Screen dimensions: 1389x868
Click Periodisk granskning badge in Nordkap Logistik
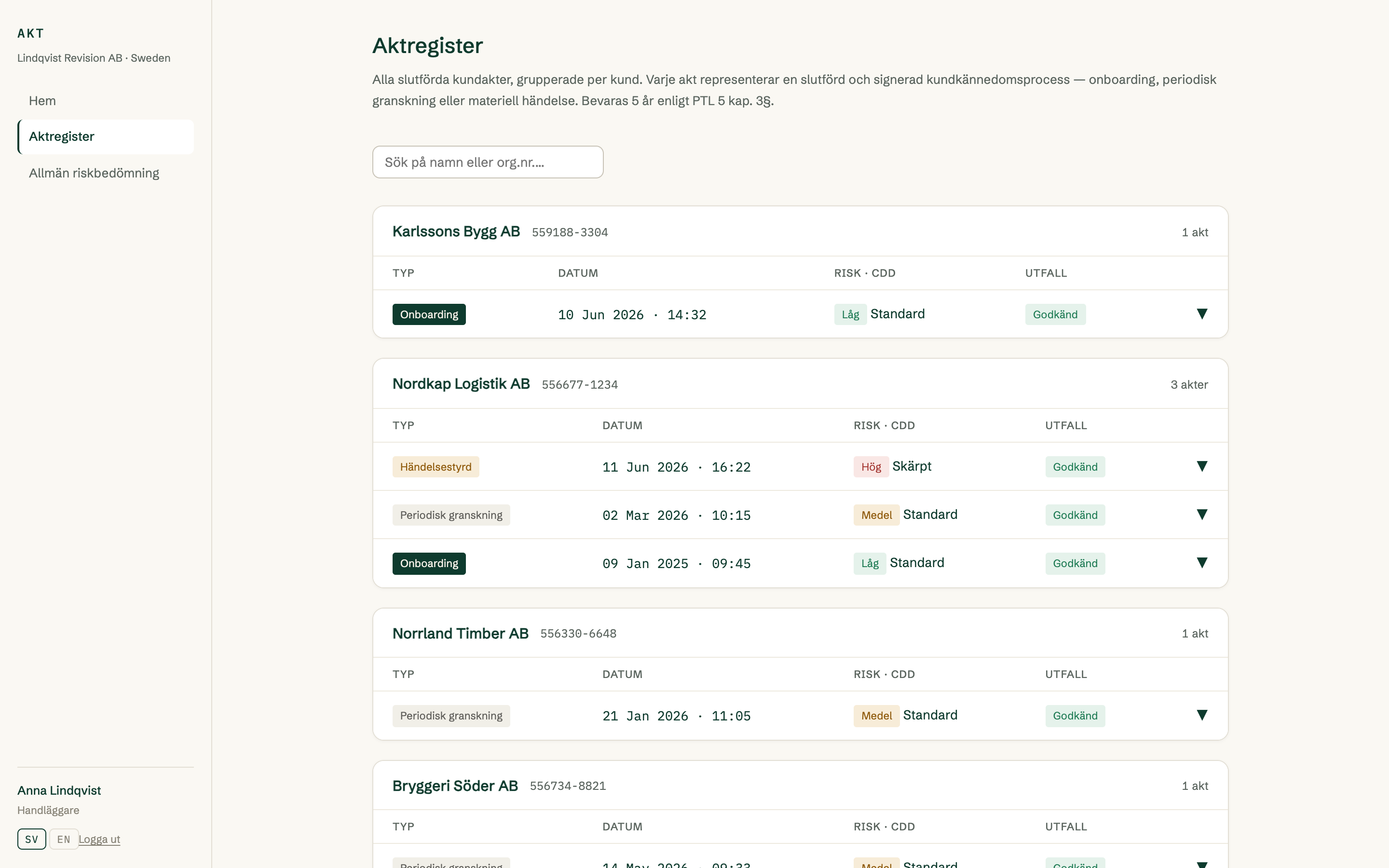[451, 515]
